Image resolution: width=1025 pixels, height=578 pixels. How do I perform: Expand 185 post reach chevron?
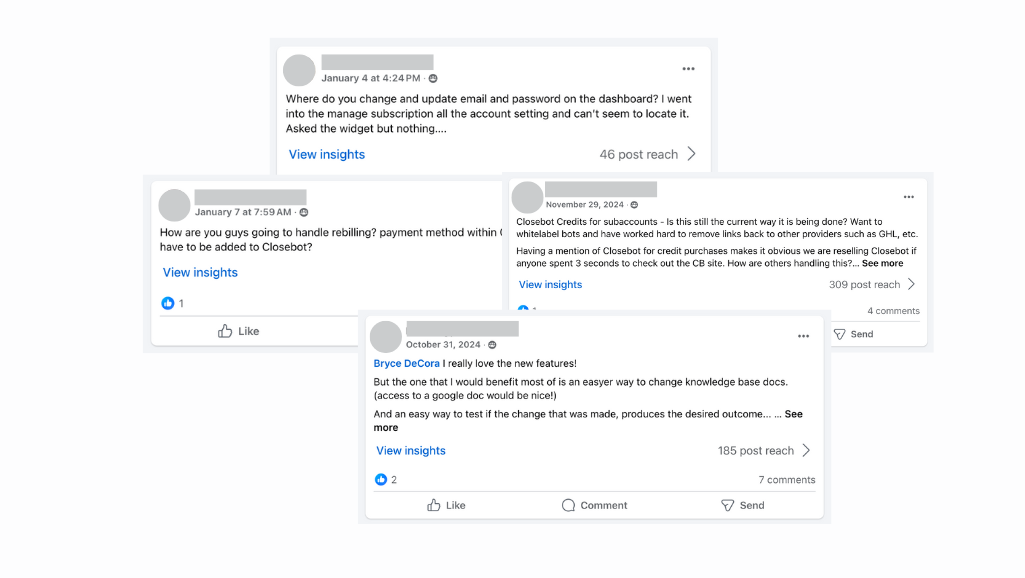(806, 450)
